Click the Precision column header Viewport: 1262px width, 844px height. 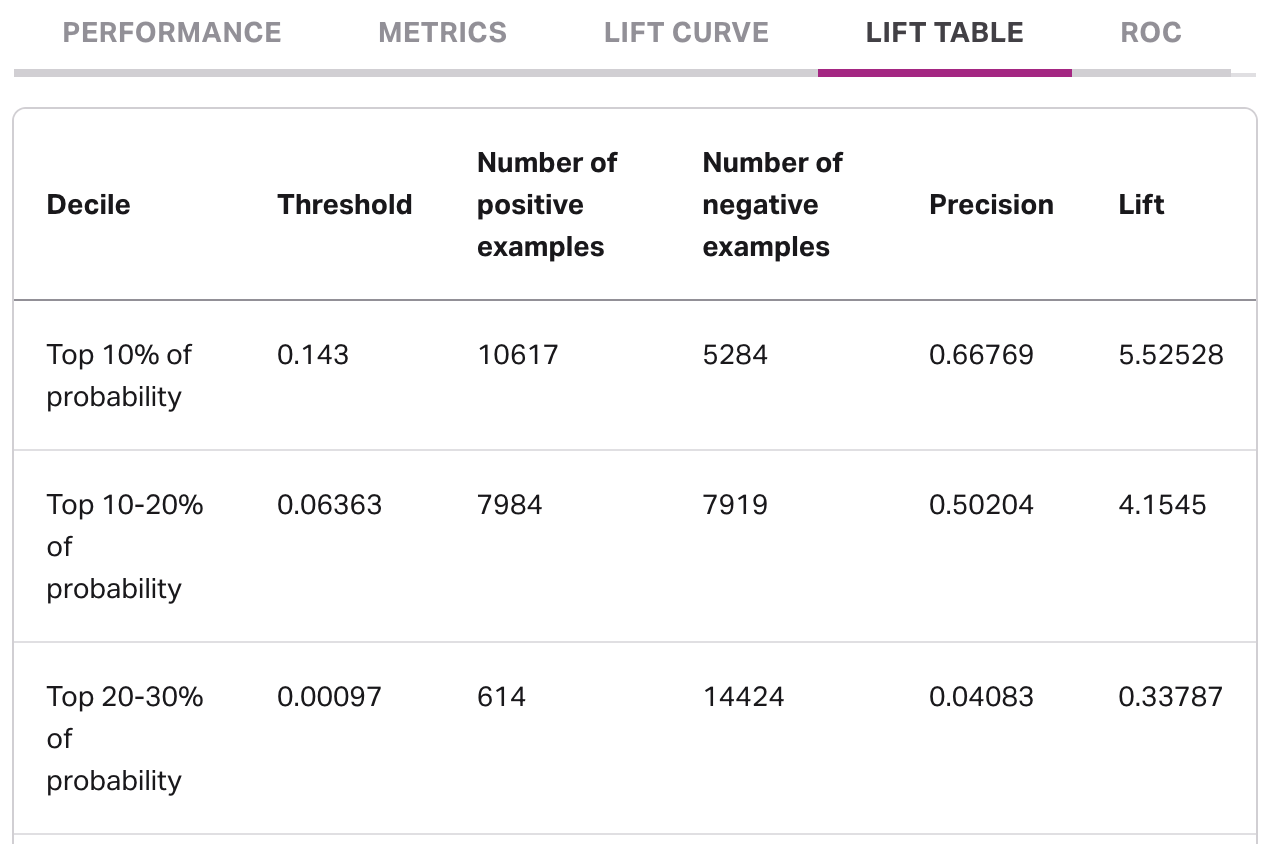tap(991, 205)
